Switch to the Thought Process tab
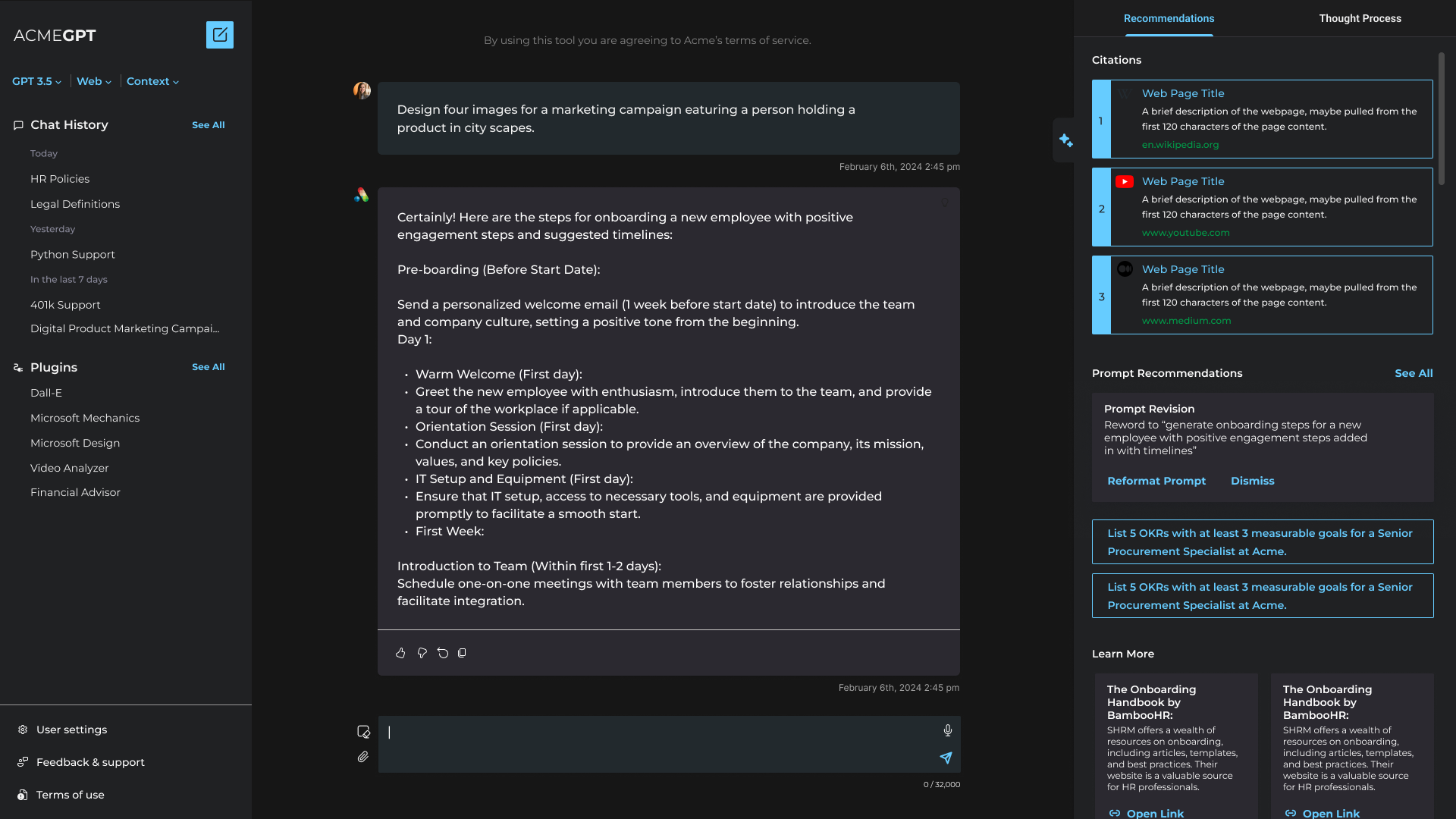1456x819 pixels. tap(1360, 18)
